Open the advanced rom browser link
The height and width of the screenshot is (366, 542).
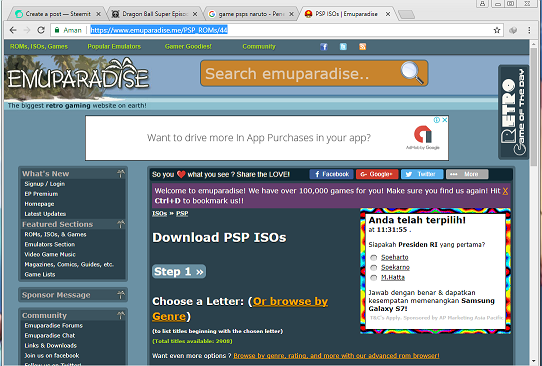336,356
